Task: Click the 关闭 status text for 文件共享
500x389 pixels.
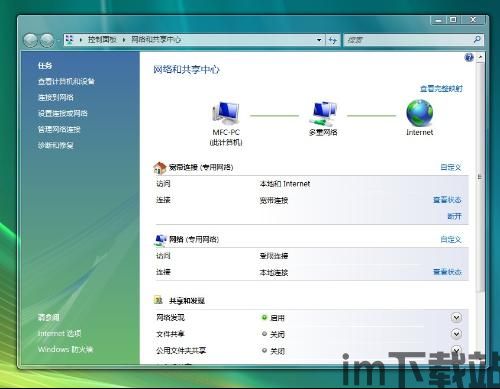Action: pos(277,334)
